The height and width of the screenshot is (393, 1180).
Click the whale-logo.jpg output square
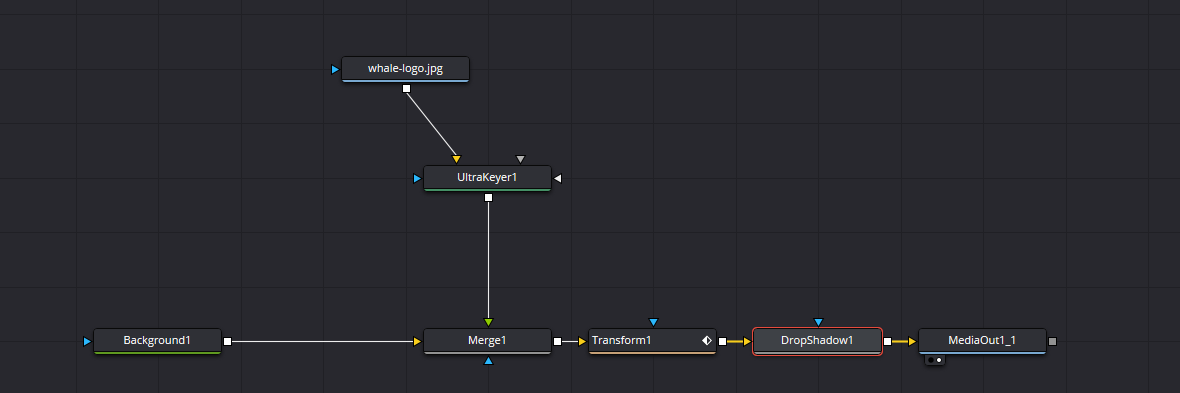(x=406, y=89)
